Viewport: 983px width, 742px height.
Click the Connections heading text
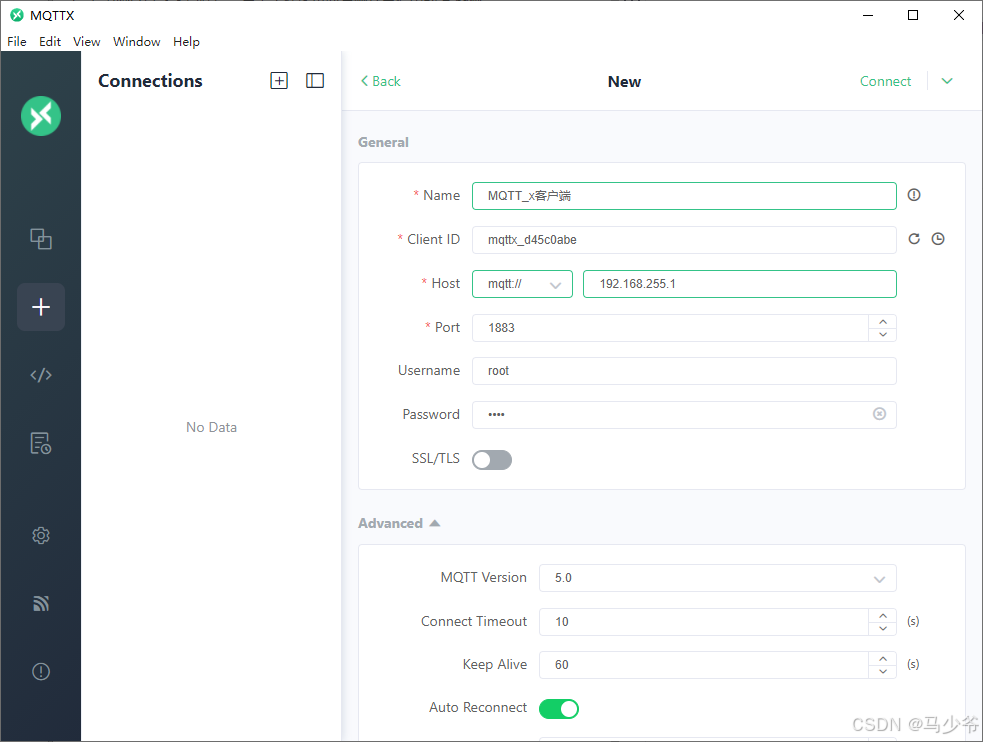150,81
